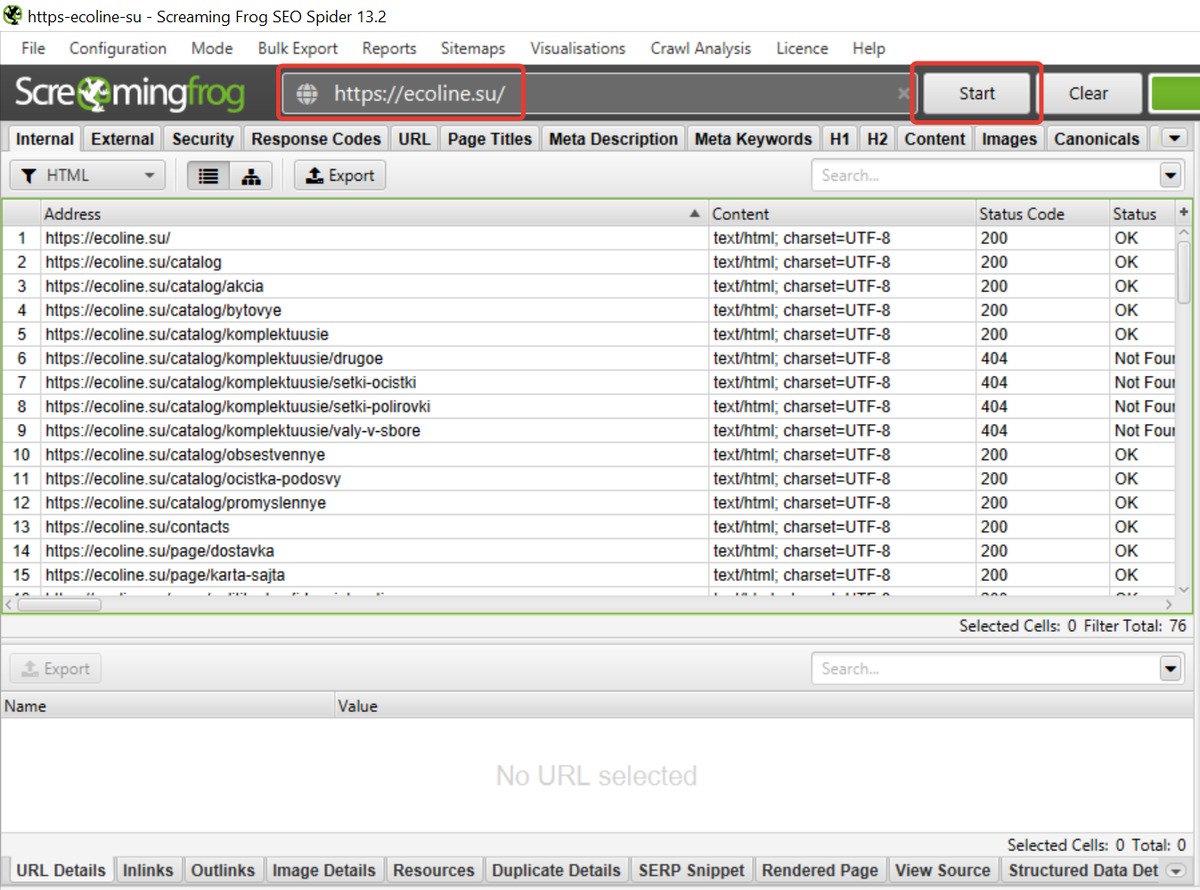Viewport: 1200px width, 890px height.
Task: Open the Bulk Export menu
Action: (x=297, y=48)
